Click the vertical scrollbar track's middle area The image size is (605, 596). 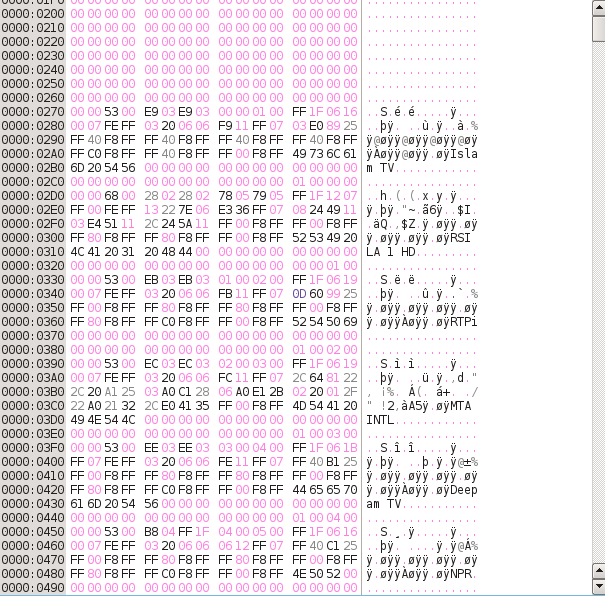[597, 300]
